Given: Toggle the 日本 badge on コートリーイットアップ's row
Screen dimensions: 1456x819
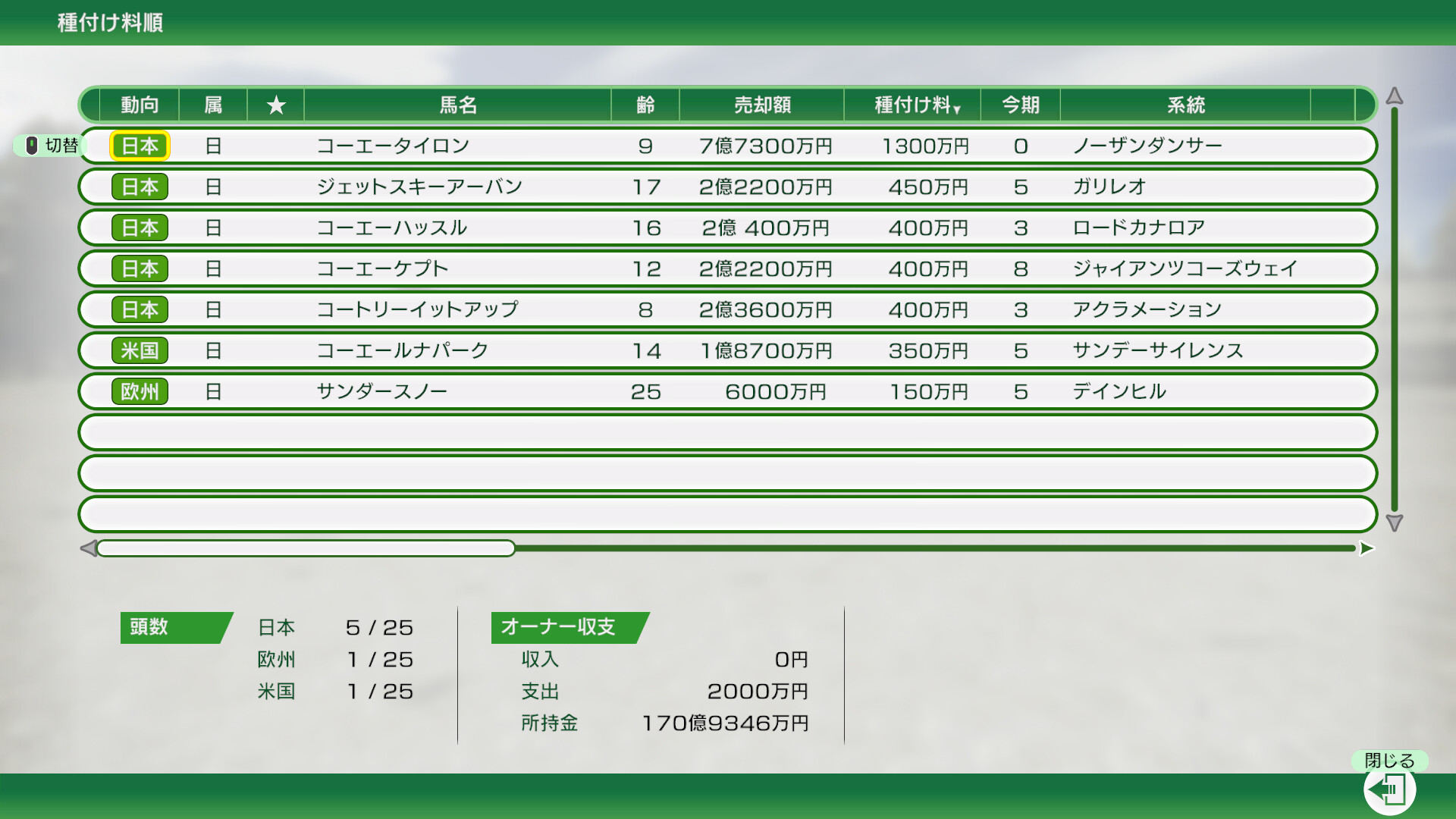Looking at the screenshot, I should 140,309.
